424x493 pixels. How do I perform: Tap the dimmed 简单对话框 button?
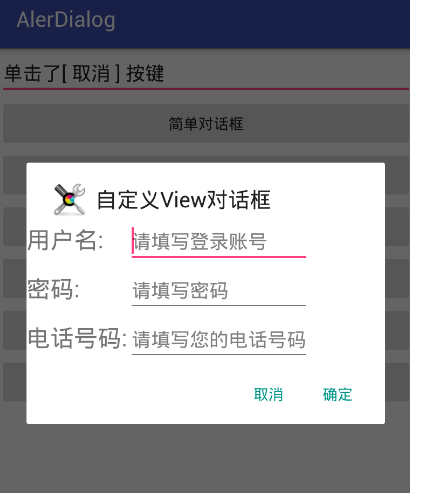coord(206,124)
